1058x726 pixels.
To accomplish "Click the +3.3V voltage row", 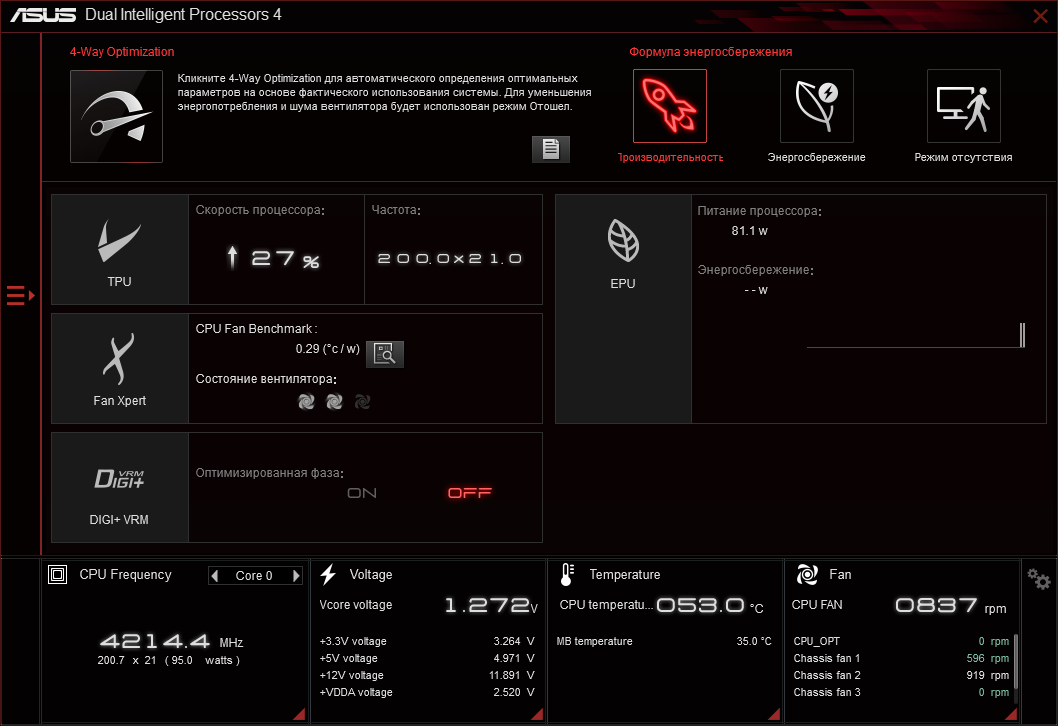I will click(427, 641).
